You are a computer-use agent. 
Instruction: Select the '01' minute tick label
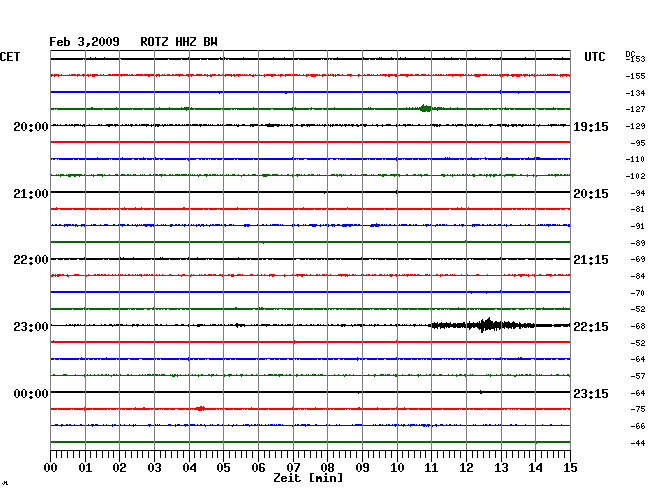tap(85, 467)
